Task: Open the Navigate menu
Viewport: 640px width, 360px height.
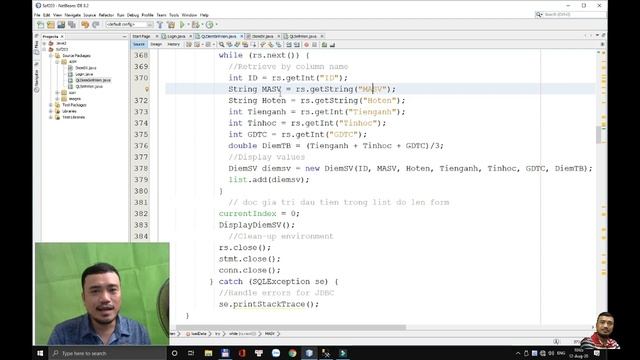Action: tap(73, 15)
